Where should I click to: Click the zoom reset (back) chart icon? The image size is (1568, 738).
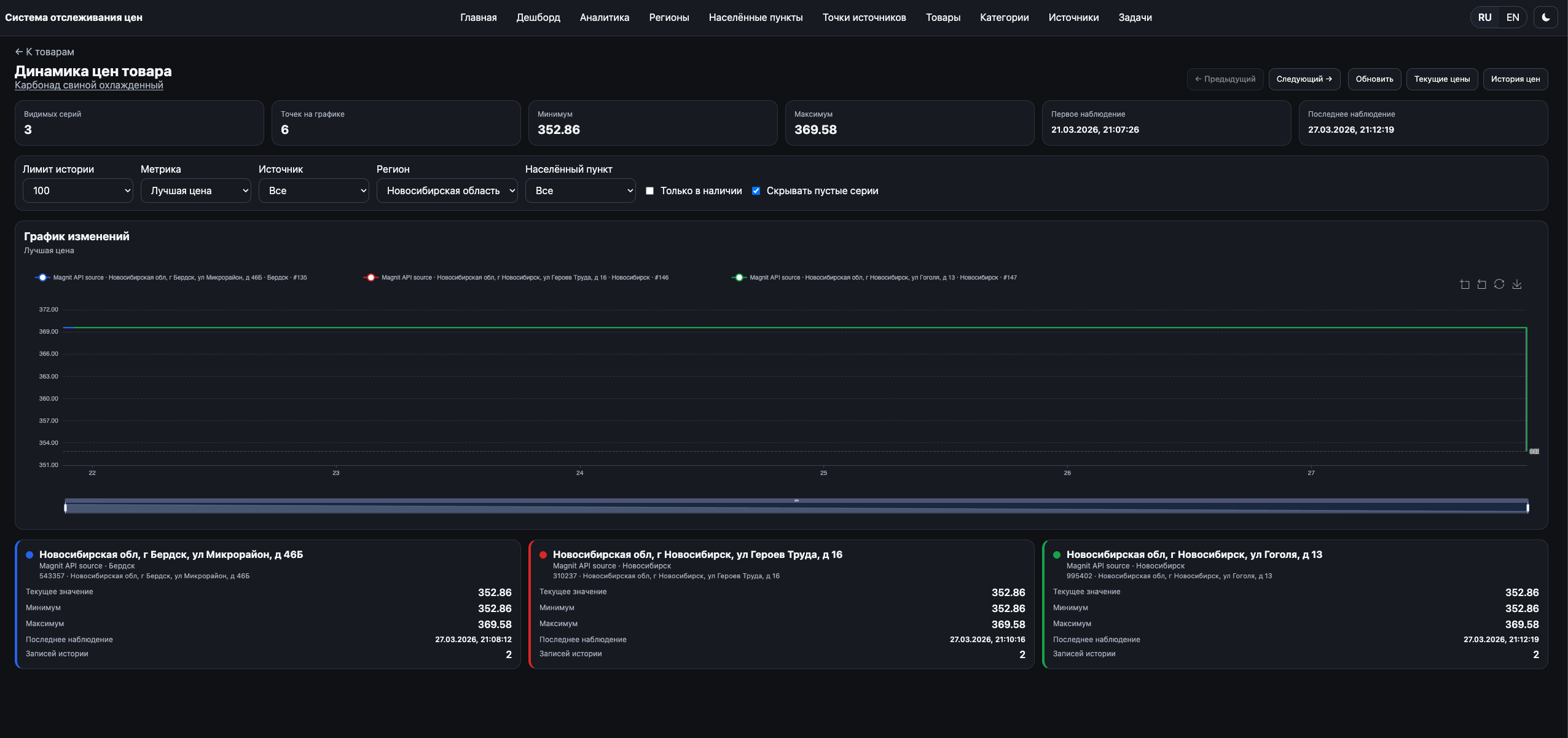tap(1482, 284)
